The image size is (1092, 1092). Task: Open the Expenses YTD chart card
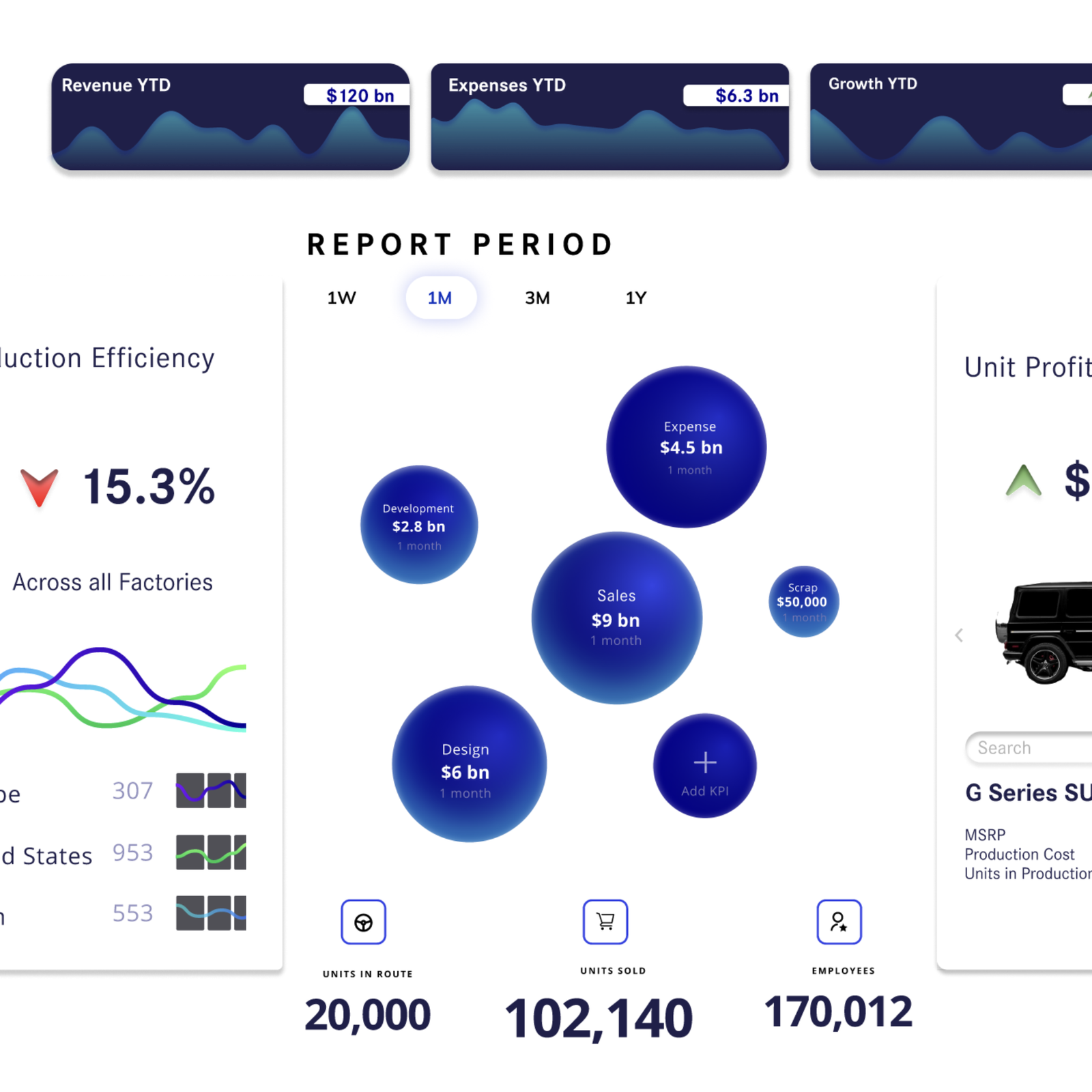pos(609,117)
